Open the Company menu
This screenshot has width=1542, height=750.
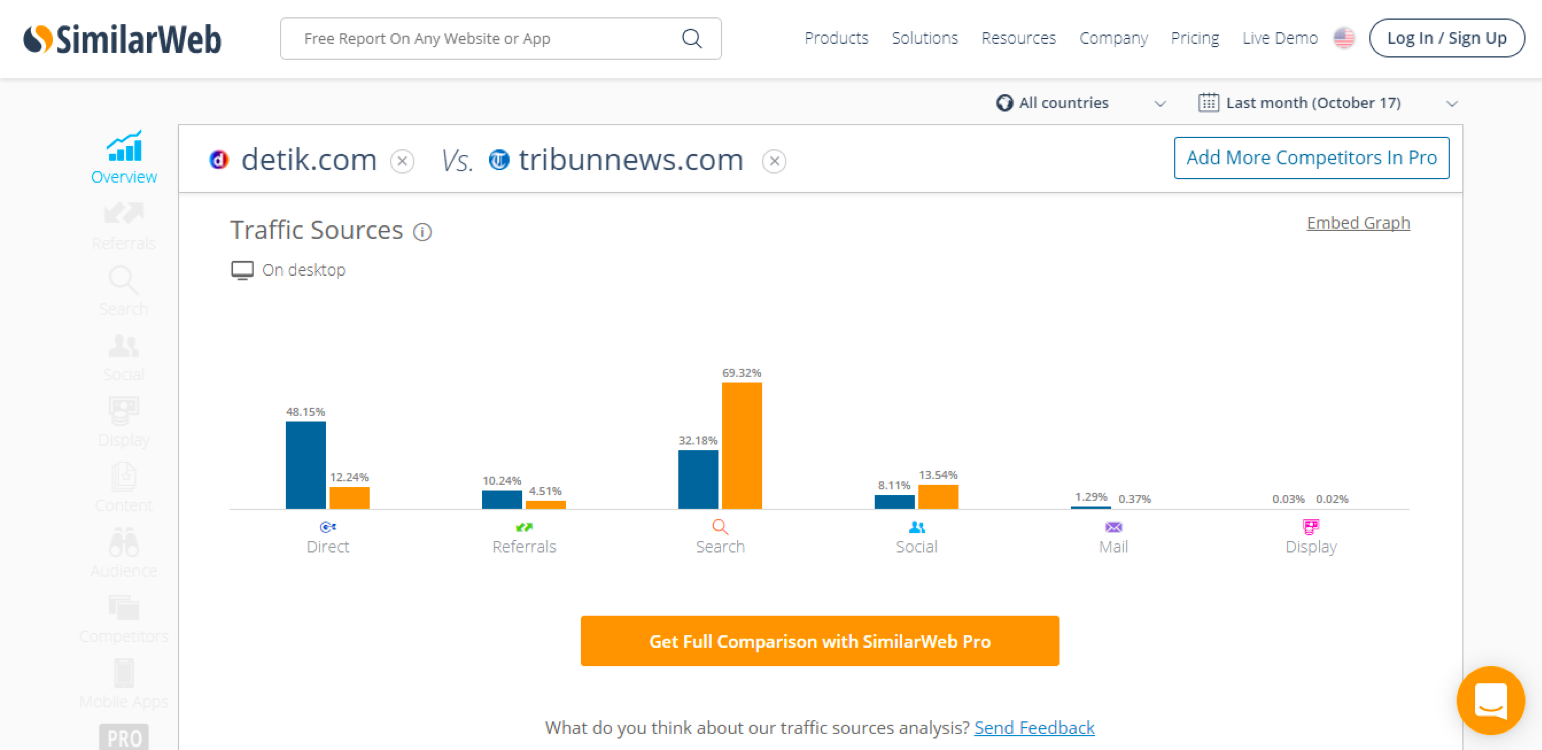coord(1113,38)
